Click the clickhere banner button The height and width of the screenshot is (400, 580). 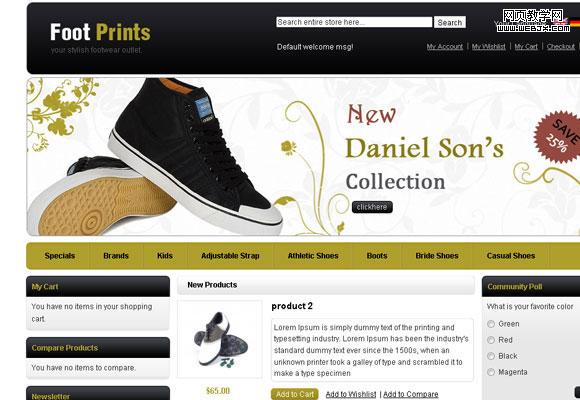[372, 207]
